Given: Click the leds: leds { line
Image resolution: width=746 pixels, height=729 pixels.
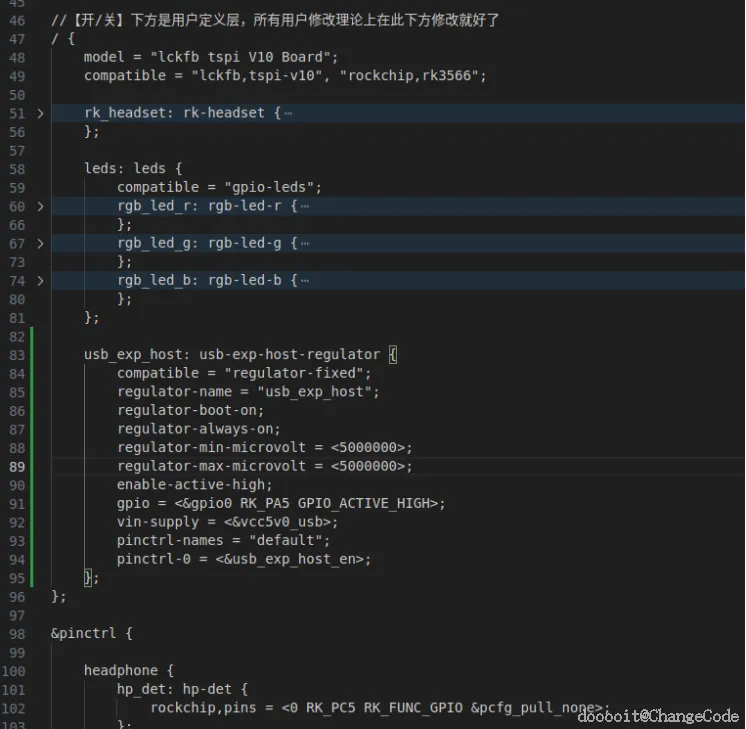Looking at the screenshot, I should pyautogui.click(x=133, y=168).
